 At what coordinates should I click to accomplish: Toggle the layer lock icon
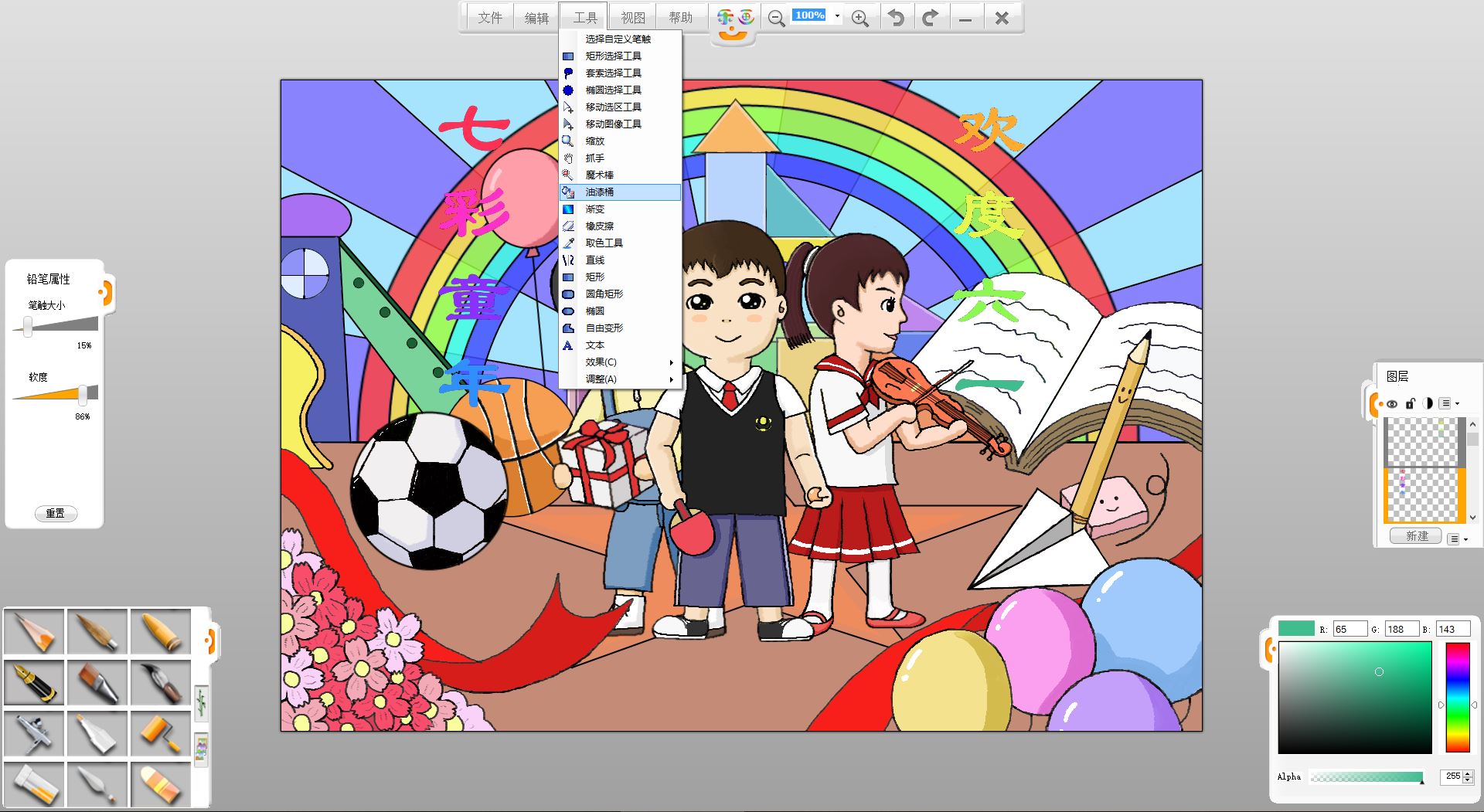point(1410,403)
